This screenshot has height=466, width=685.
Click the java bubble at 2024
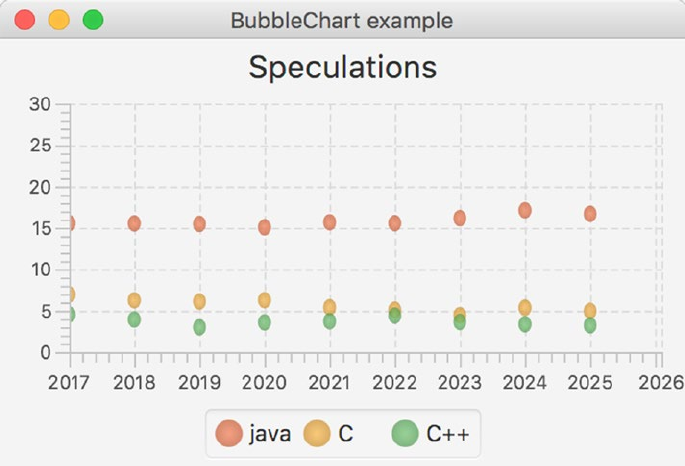[525, 210]
